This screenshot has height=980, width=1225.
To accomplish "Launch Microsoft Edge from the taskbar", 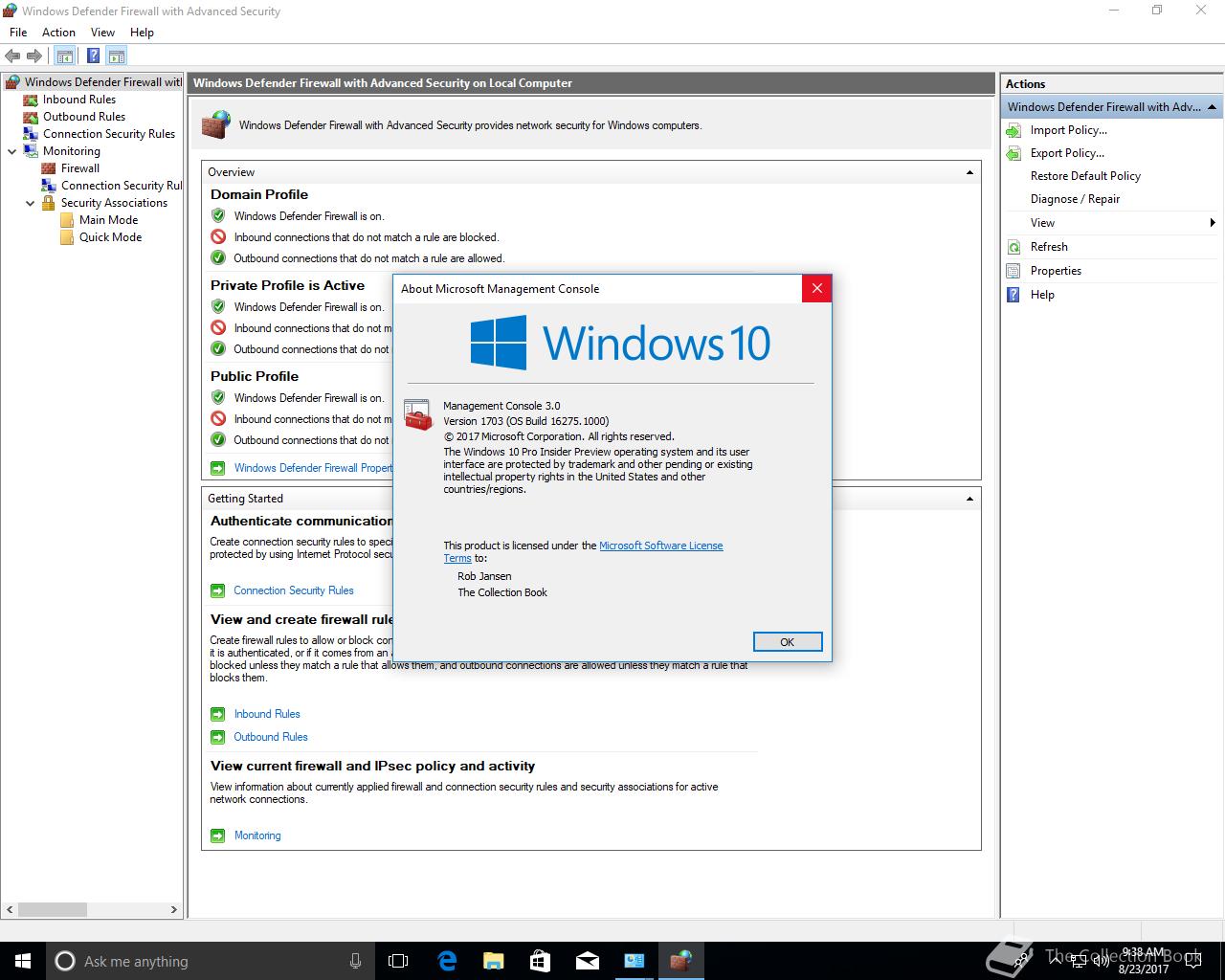I will click(447, 961).
